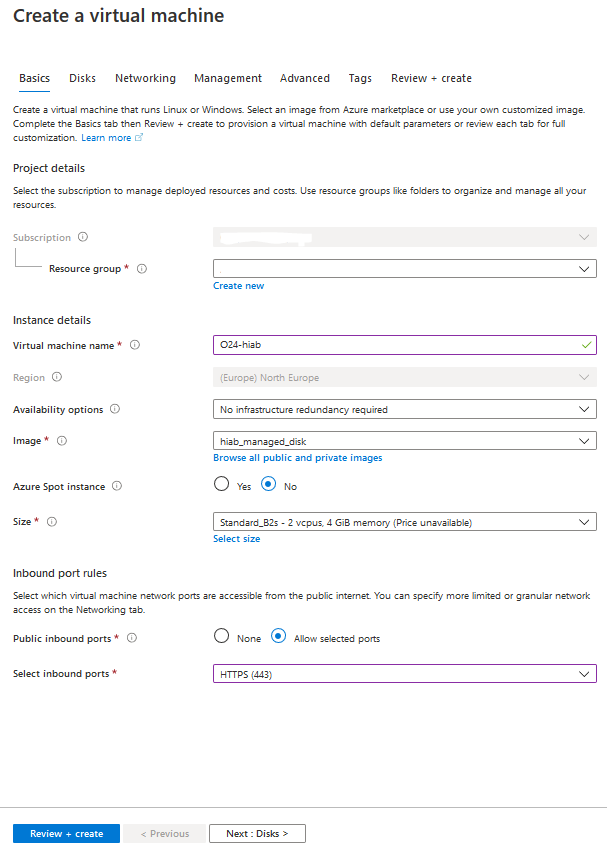Switch to the Networking tab
This screenshot has height=856, width=607.
click(145, 78)
